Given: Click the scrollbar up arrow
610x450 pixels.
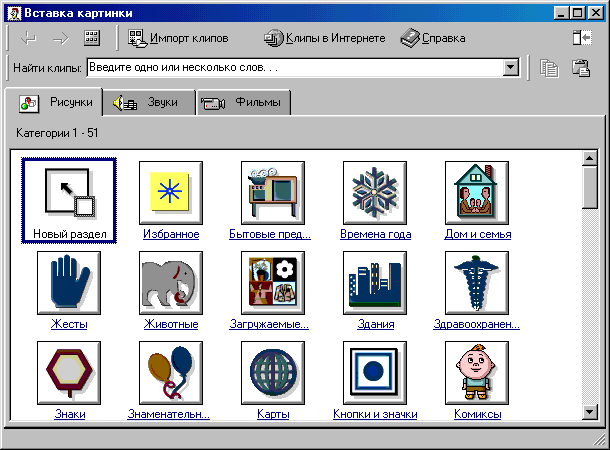Looking at the screenshot, I should click(590, 158).
